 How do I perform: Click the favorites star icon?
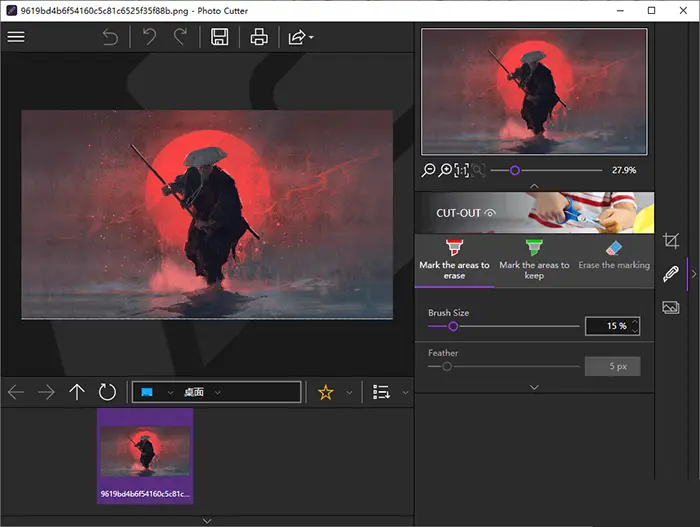[x=325, y=392]
